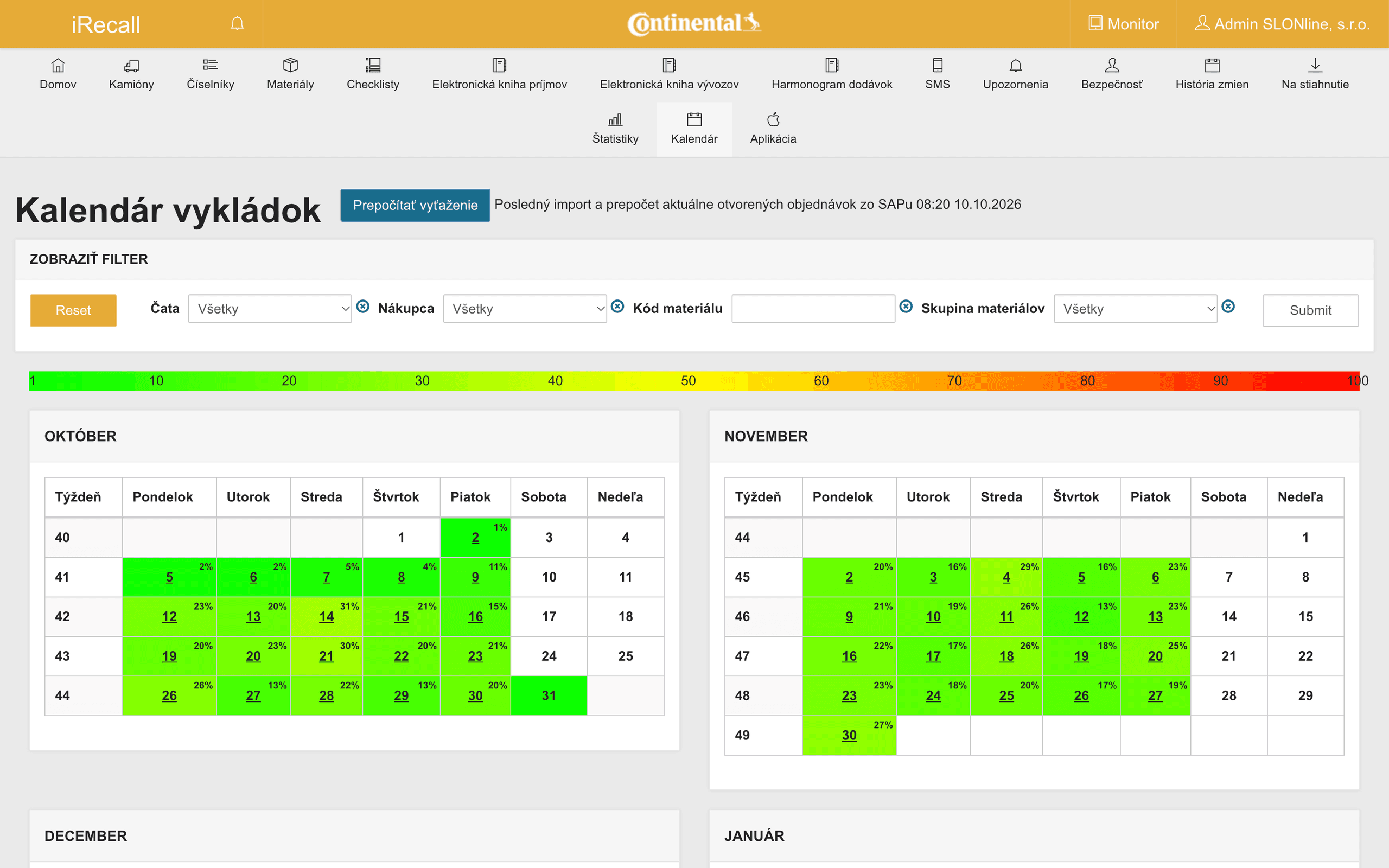The image size is (1389, 868).
Task: Open the Kamióny trucks section
Action: coord(131,74)
